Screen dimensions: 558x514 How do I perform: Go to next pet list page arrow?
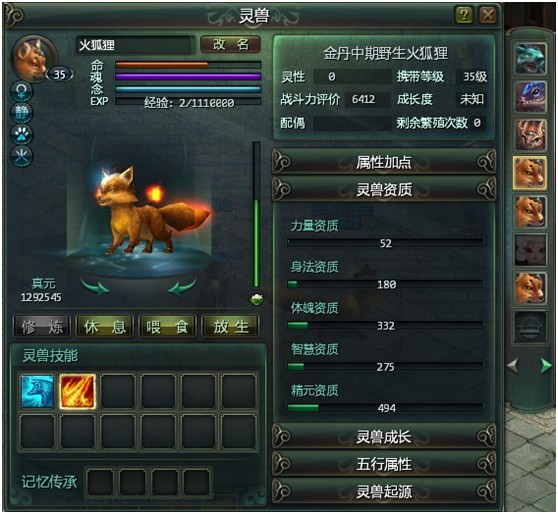[546, 366]
